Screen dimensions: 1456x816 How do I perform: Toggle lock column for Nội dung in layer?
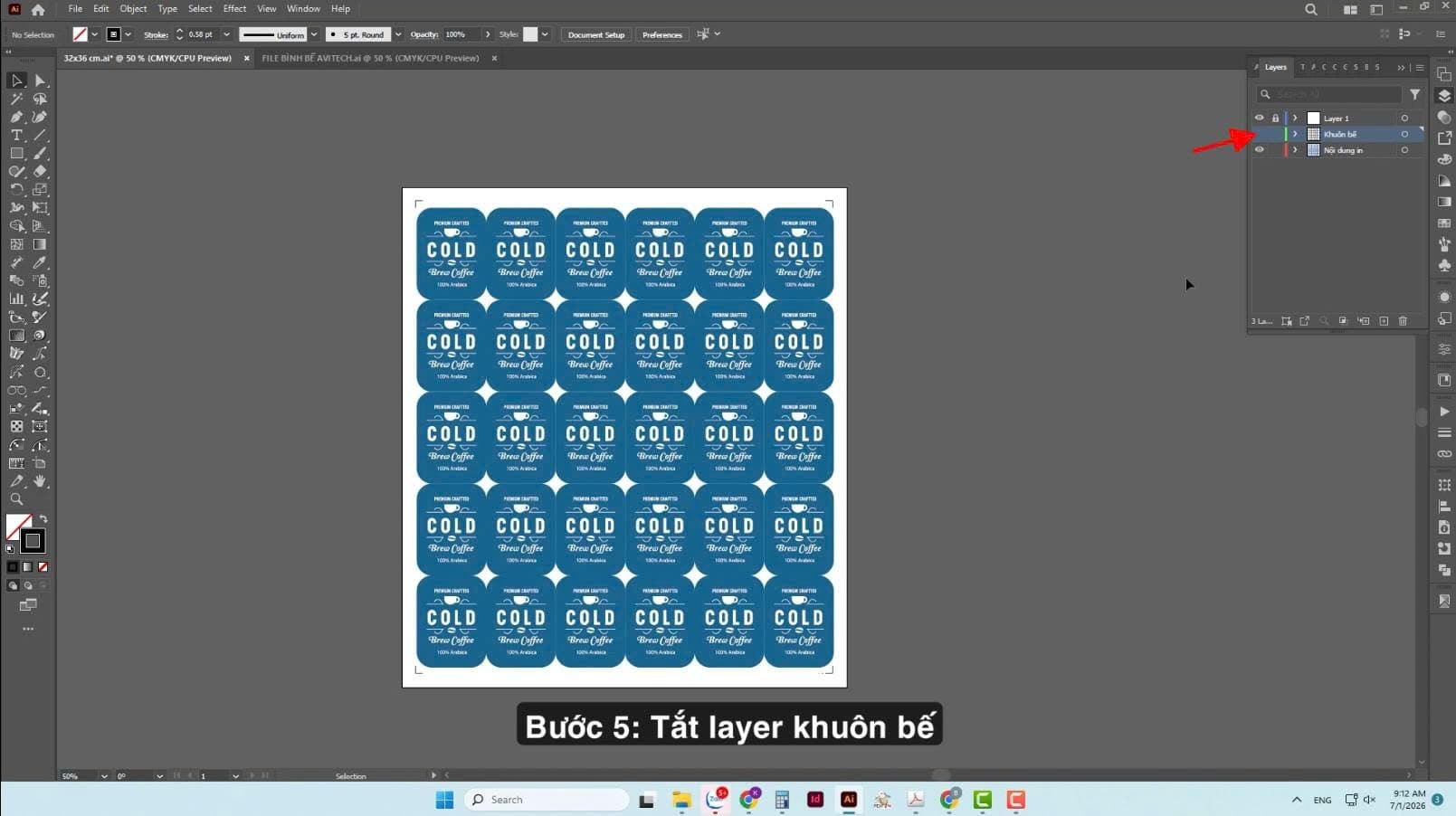click(x=1275, y=150)
